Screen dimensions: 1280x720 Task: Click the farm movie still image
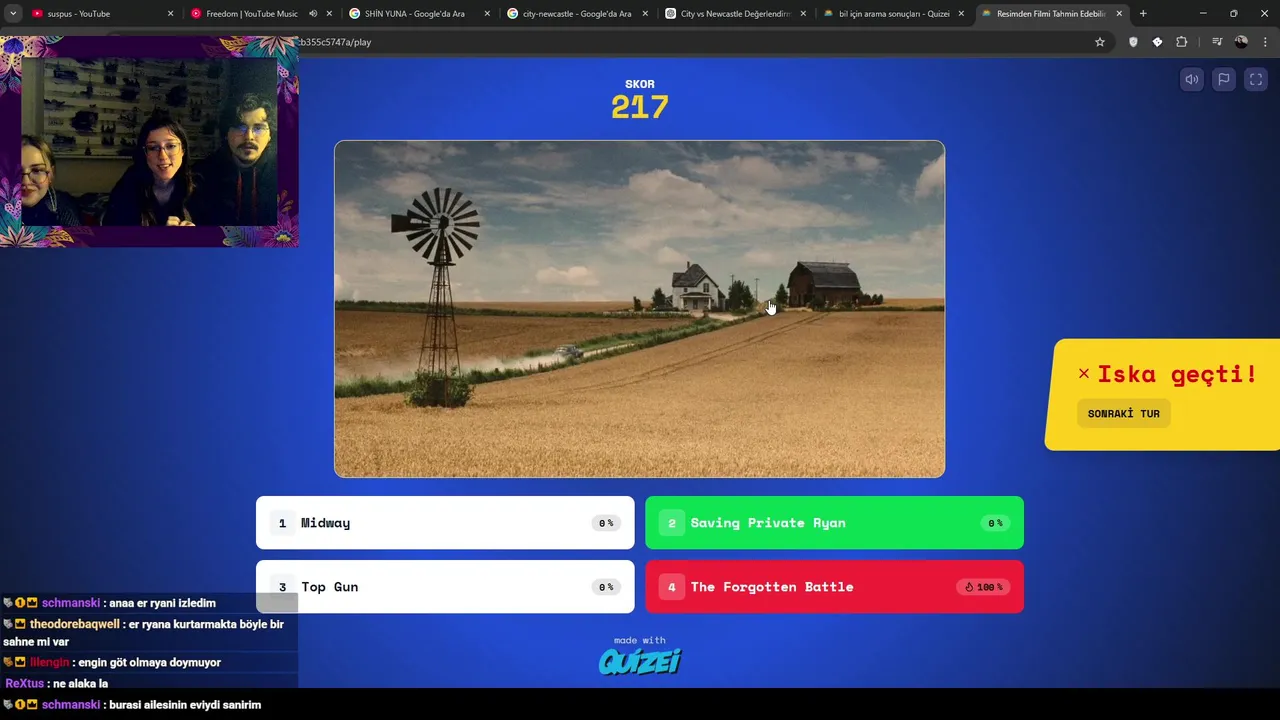tap(639, 309)
